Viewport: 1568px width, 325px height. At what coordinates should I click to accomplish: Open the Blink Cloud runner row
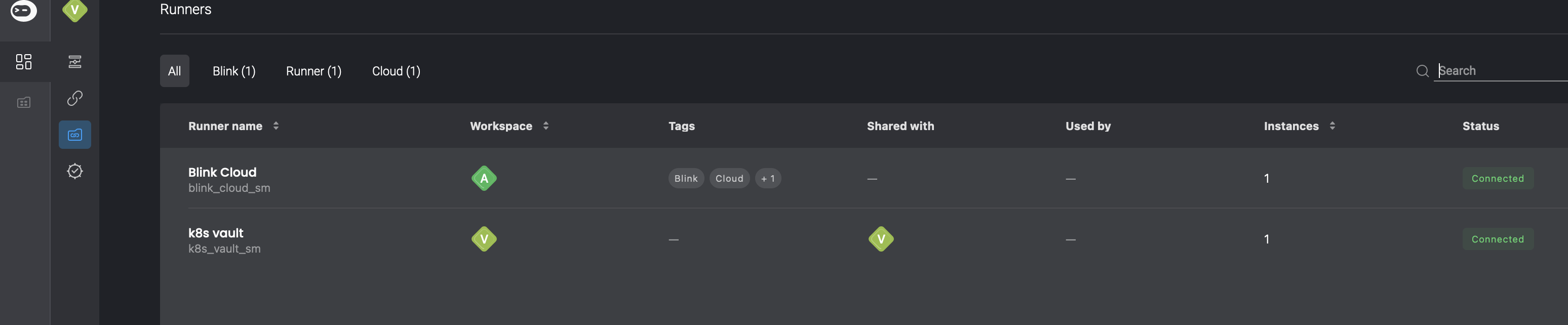(x=864, y=178)
